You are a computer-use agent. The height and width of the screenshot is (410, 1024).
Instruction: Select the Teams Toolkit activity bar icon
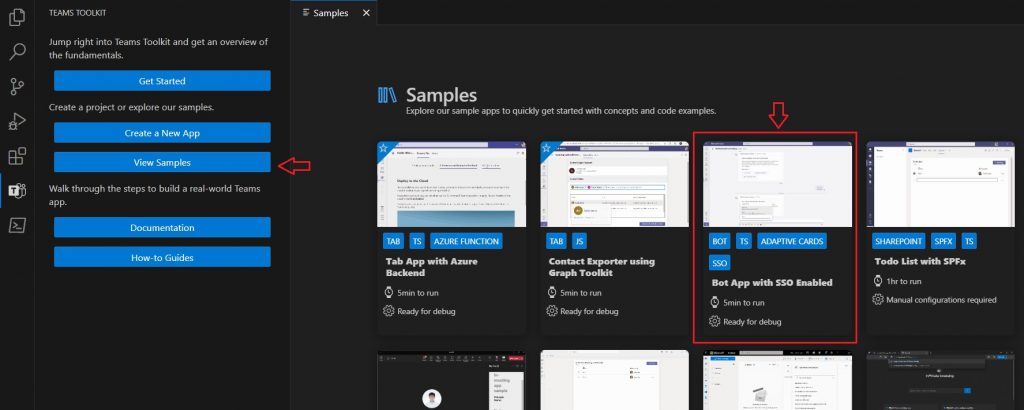(16, 190)
